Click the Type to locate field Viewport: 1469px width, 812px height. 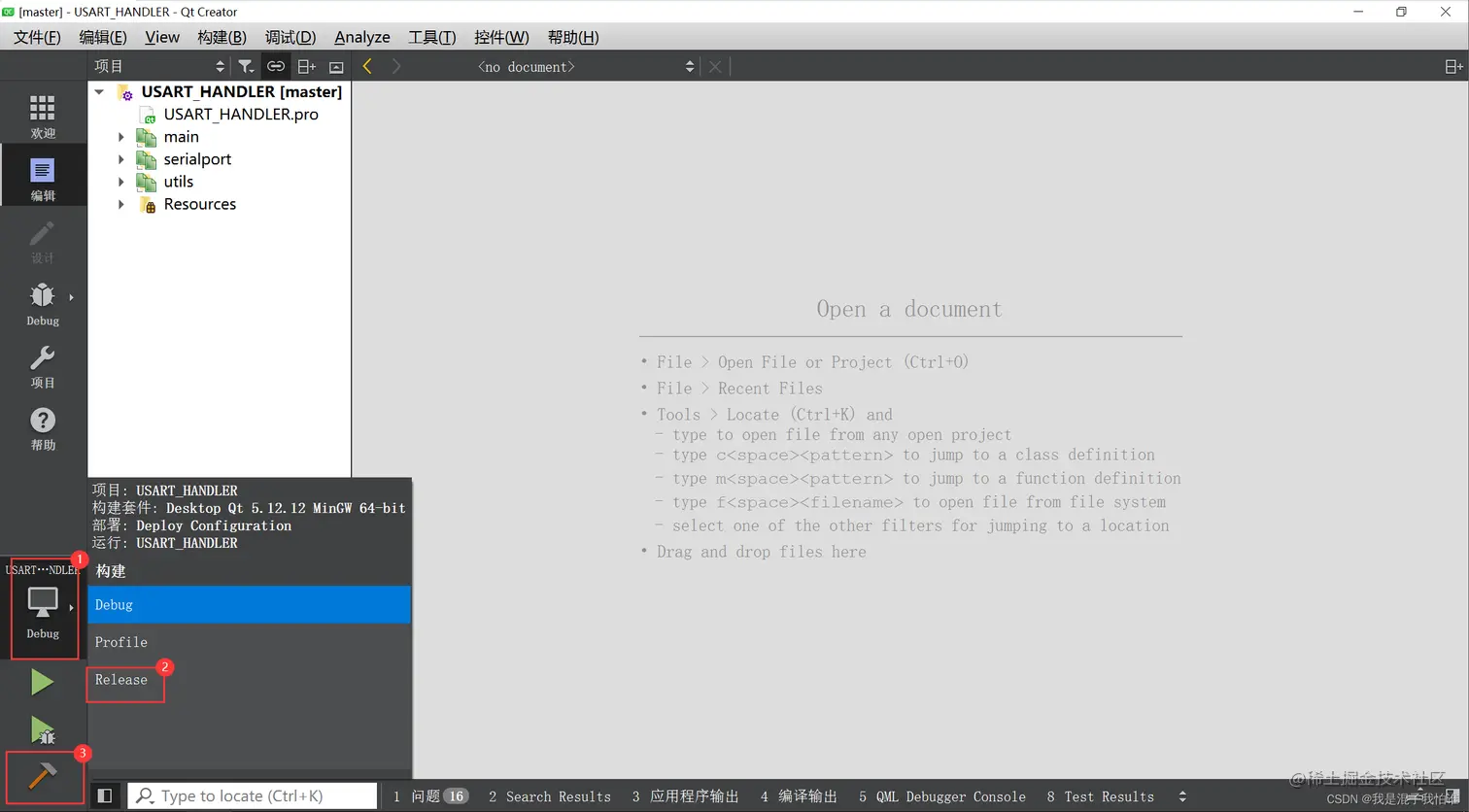253,795
